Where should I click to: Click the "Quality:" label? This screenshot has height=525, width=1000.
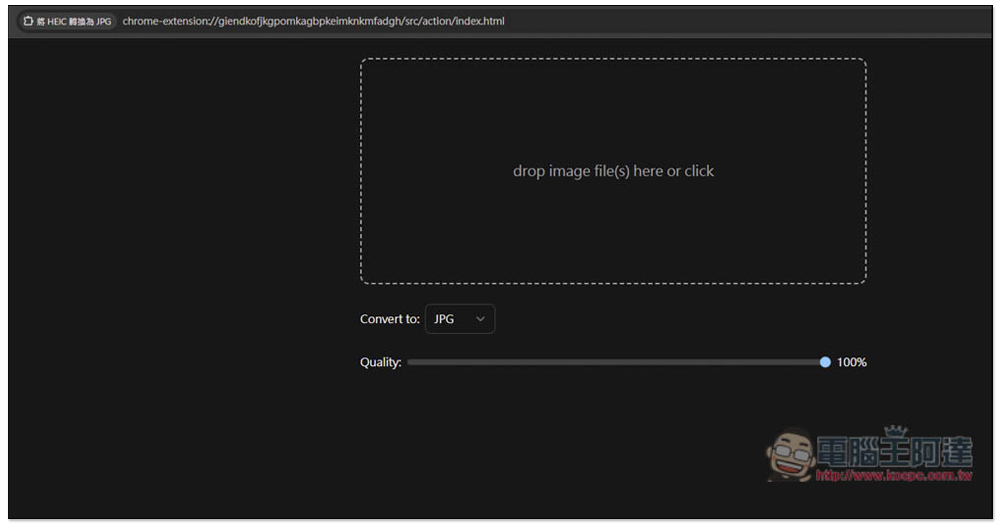(x=381, y=362)
